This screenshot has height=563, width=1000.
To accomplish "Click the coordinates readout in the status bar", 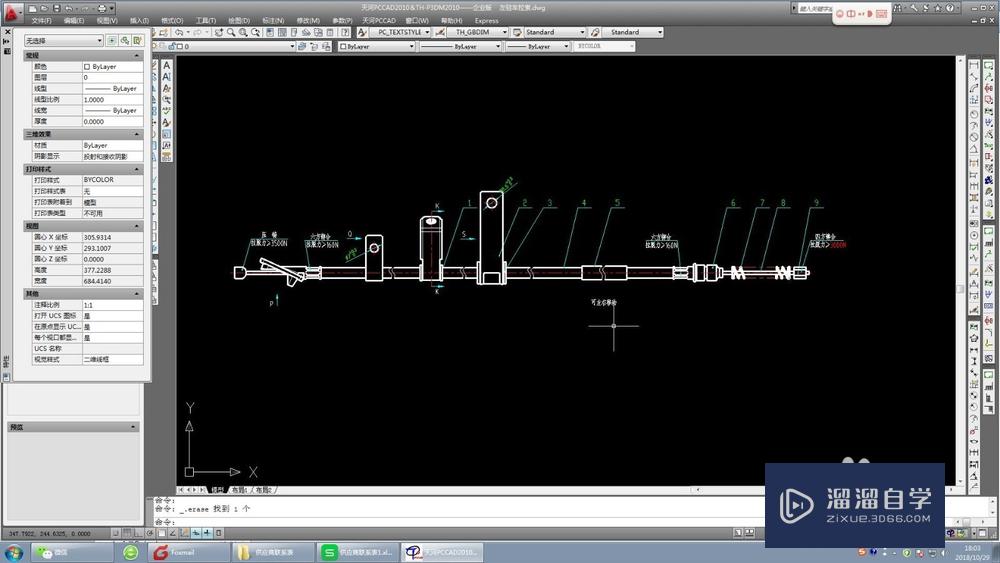I will tap(49, 534).
